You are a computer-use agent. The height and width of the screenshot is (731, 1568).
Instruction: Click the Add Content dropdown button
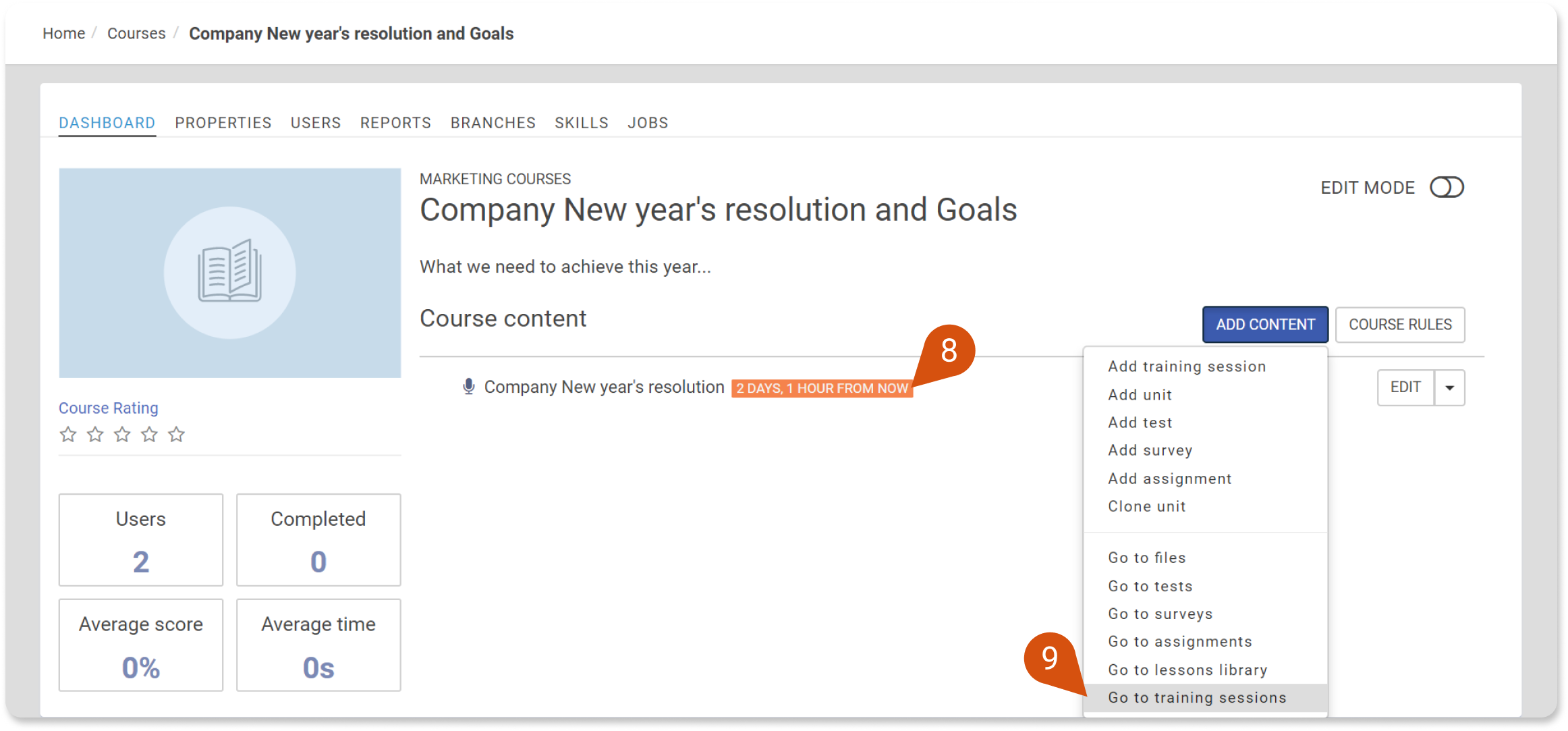pyautogui.click(x=1265, y=325)
